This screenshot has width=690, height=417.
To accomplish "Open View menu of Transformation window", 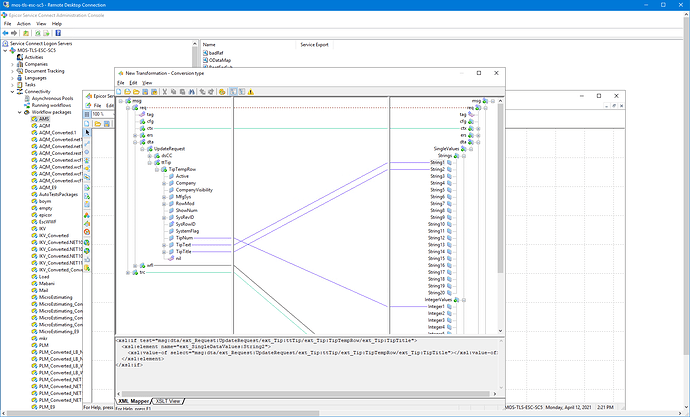I will click(x=147, y=83).
